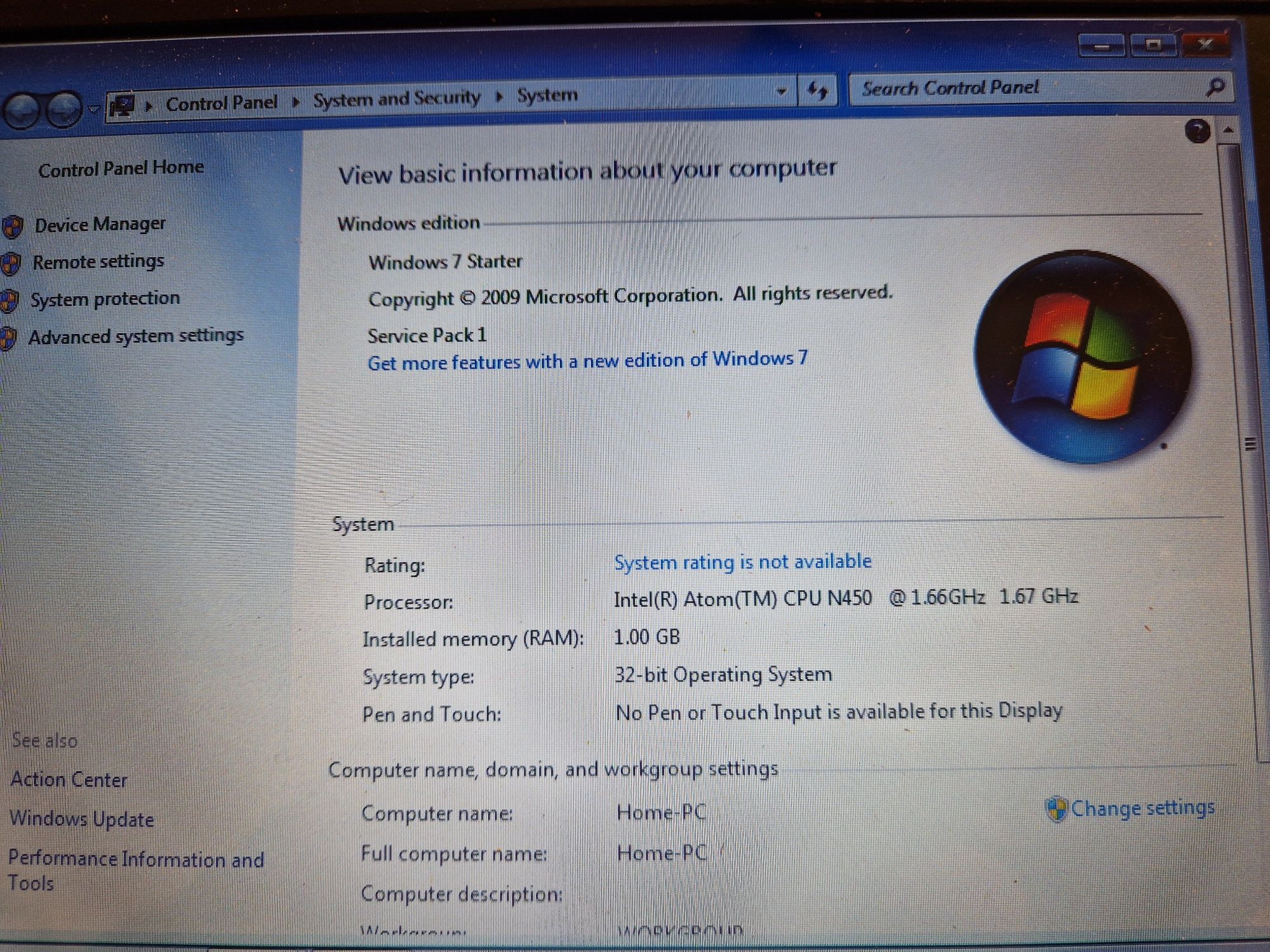Click the Windows 7 Starter text
1270x952 pixels.
(445, 261)
